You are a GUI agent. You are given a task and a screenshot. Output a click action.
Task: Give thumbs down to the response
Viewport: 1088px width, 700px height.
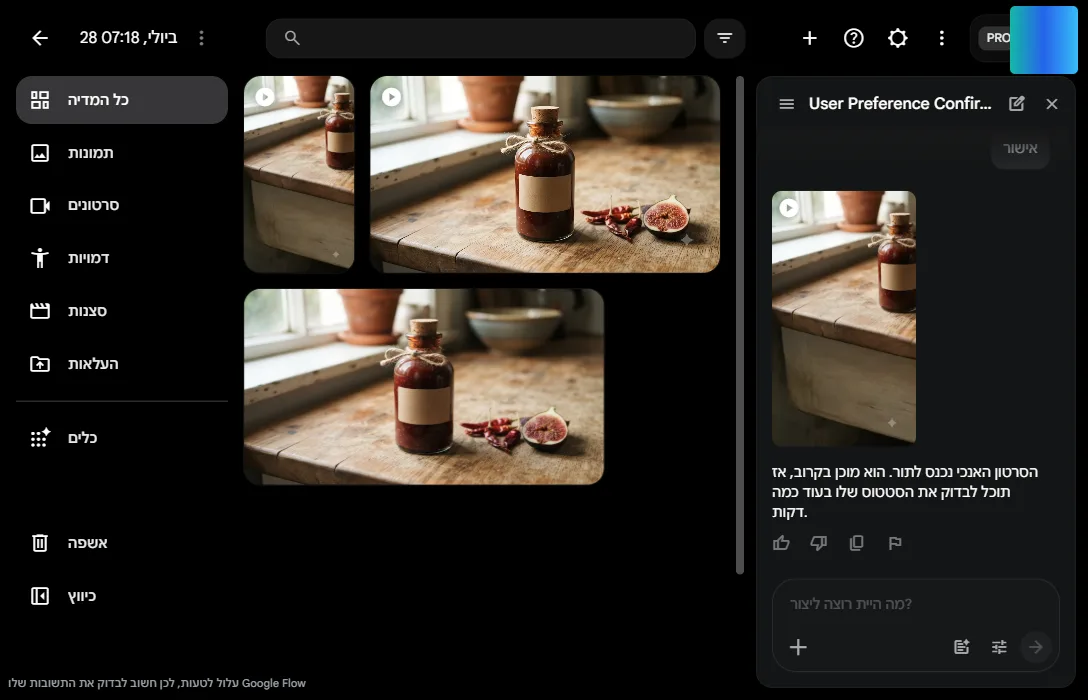coord(819,543)
